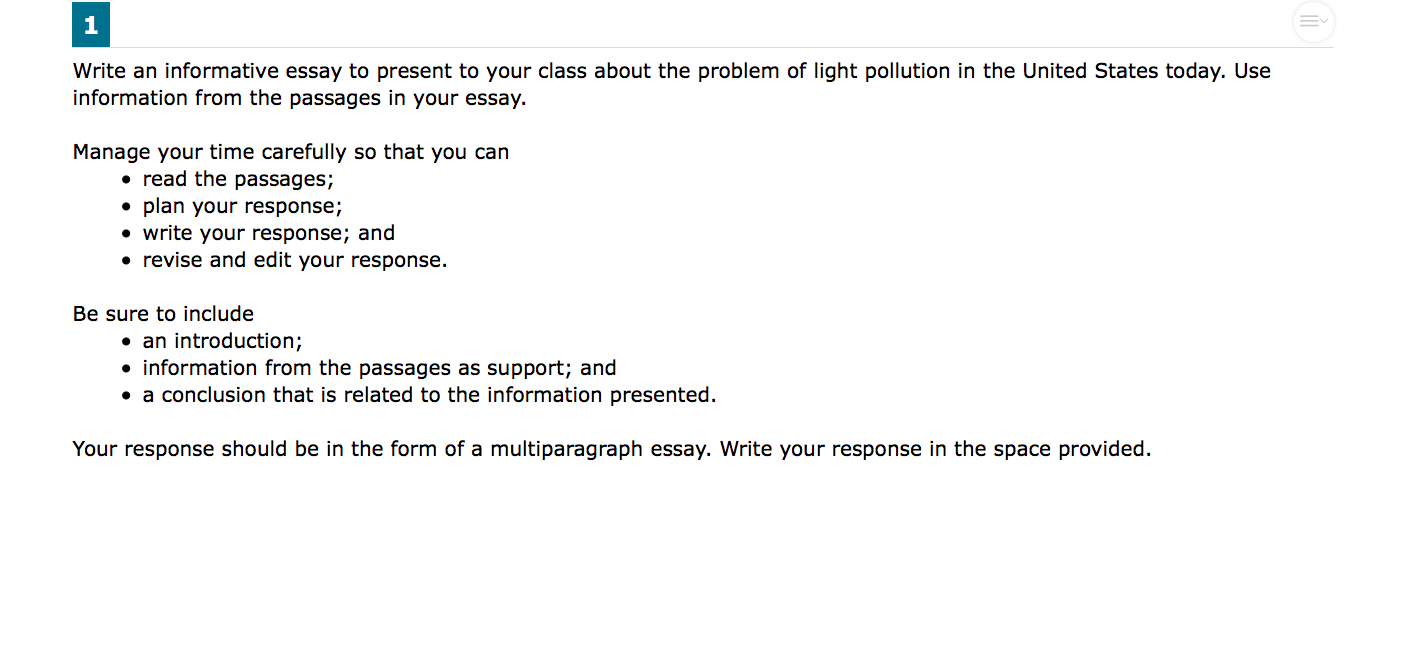Viewport: 1417px width, 654px height.
Task: Click 'revise and edit your response.' bullet
Action: click(295, 260)
